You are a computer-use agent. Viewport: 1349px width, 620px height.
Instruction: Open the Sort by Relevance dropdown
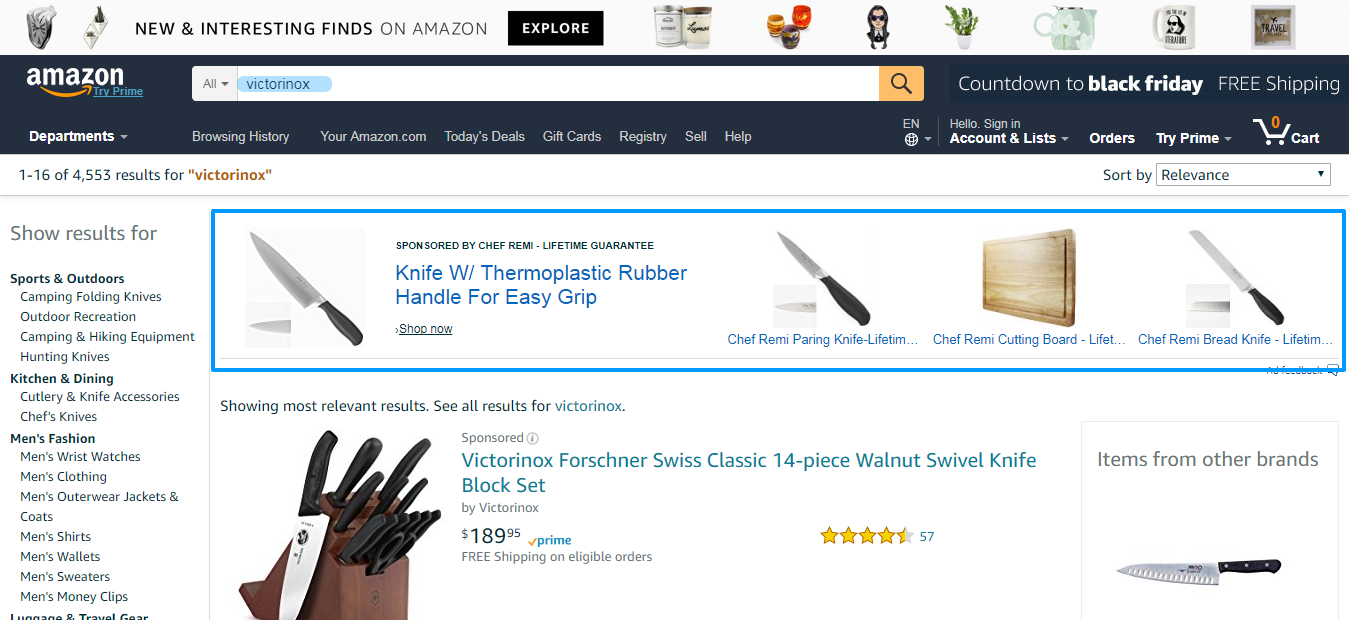tap(1244, 175)
